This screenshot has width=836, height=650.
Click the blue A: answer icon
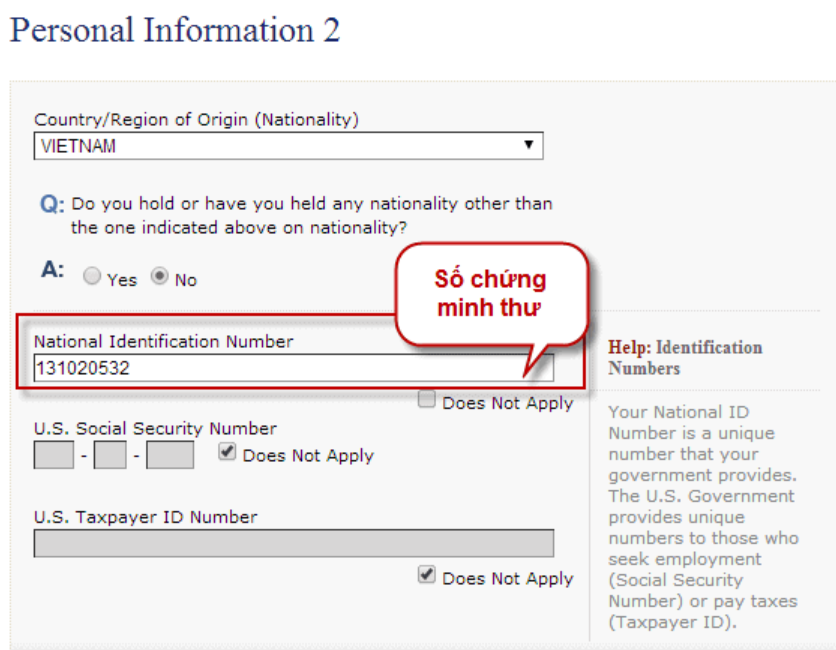coord(52,270)
